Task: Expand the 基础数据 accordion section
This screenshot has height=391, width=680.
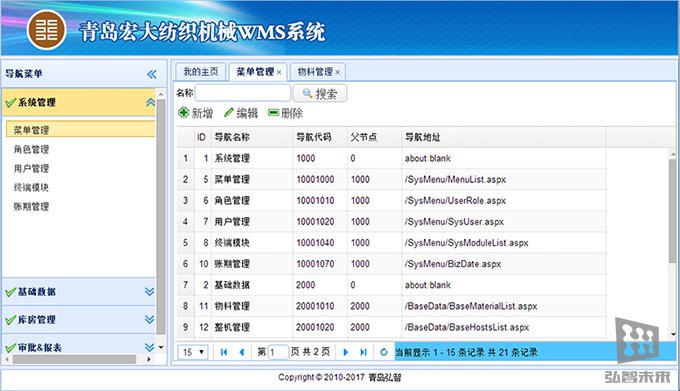Action: click(x=150, y=291)
